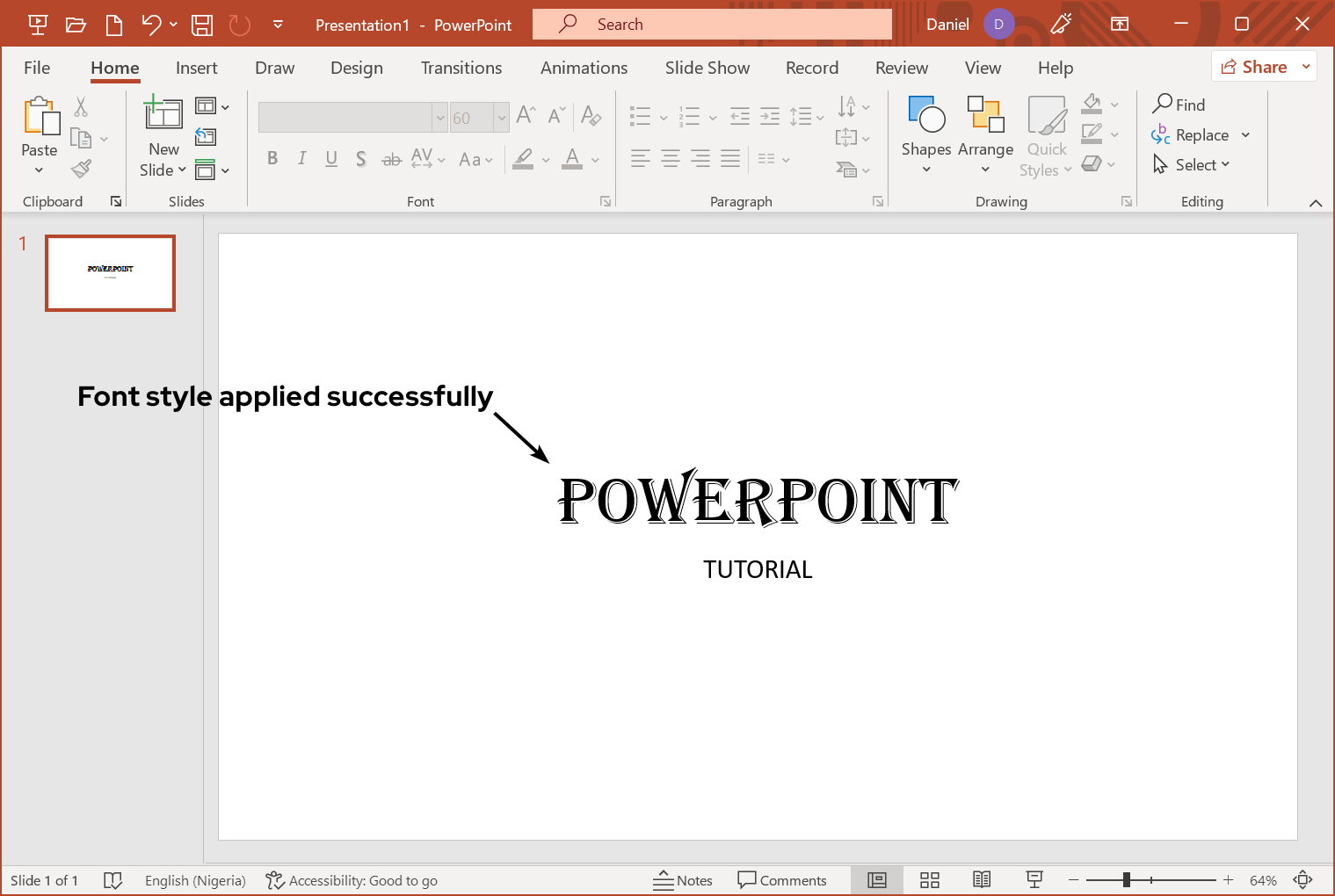Switch to the Insert tab
1335x896 pixels.
point(196,68)
